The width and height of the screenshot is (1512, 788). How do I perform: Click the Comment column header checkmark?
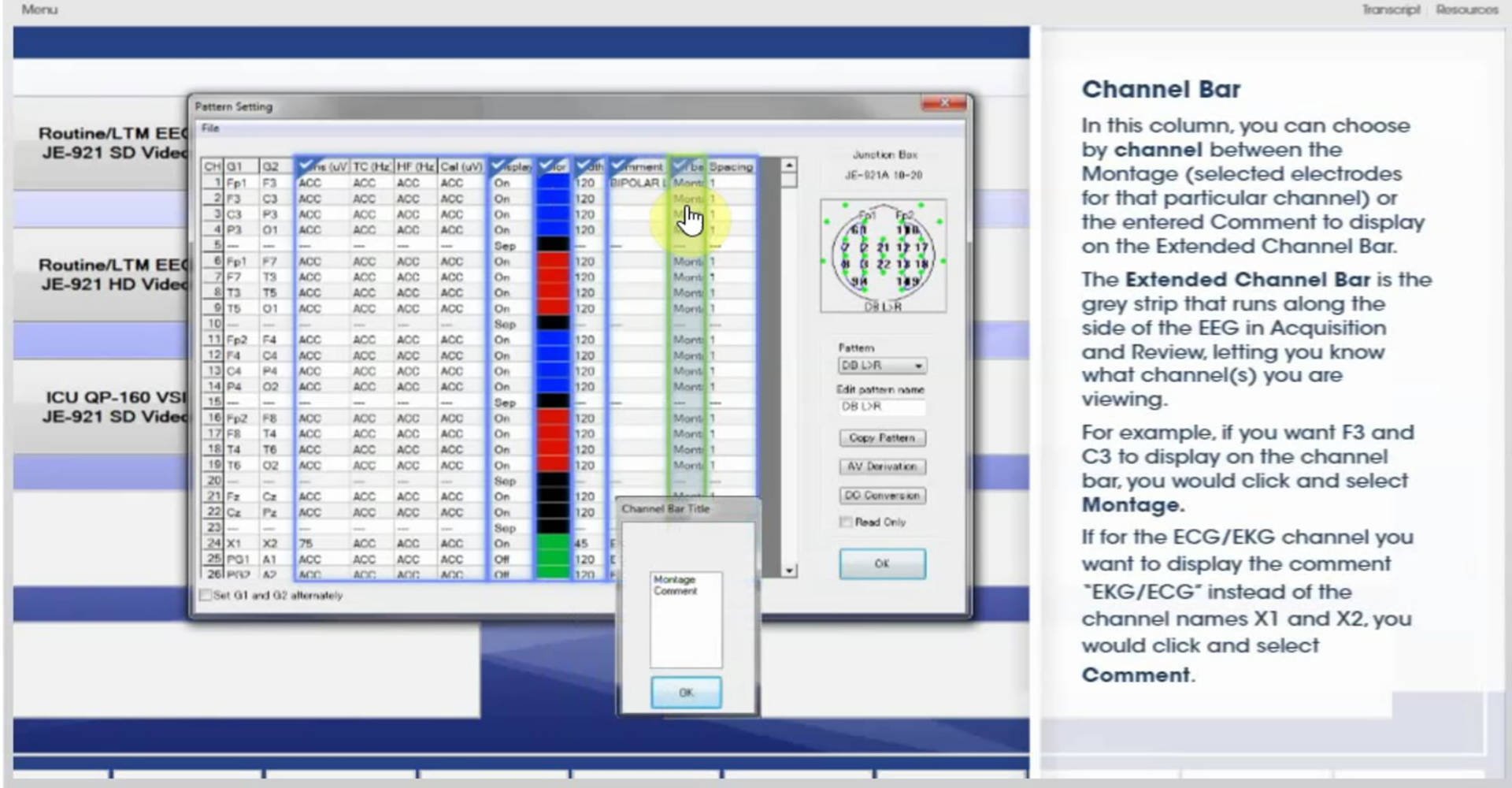(619, 165)
